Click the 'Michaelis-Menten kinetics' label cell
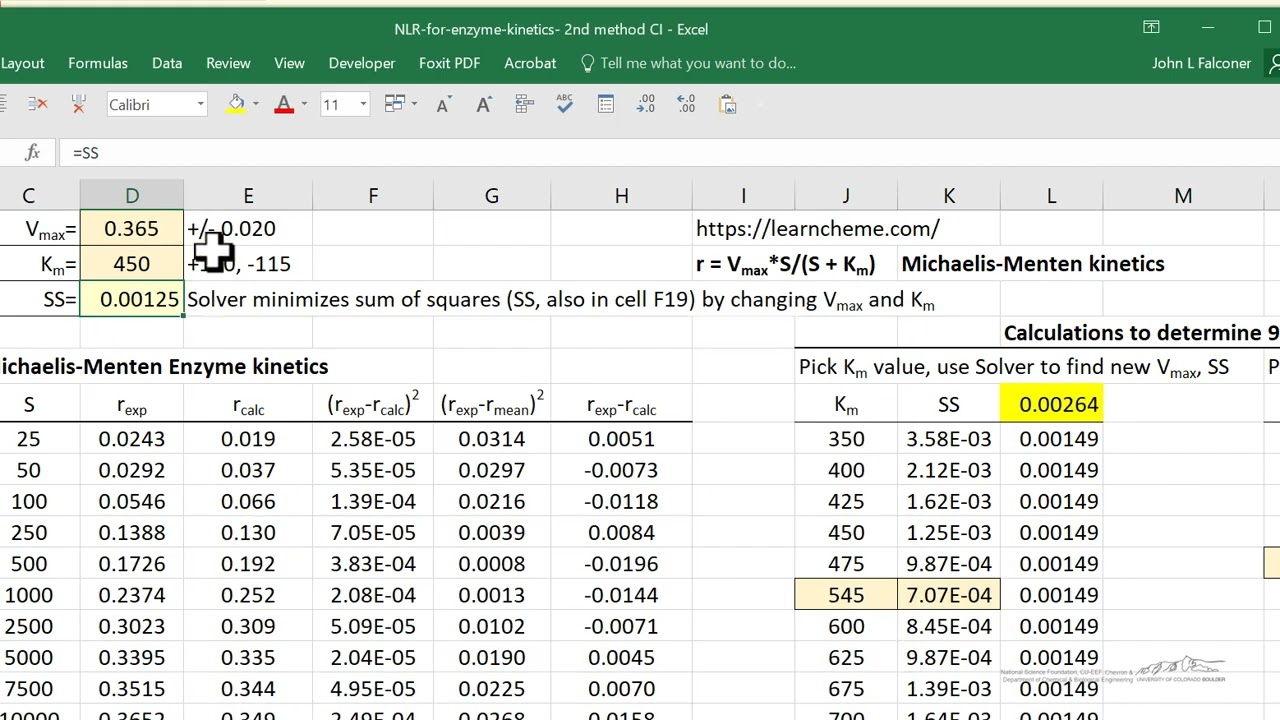The image size is (1280, 720). point(1033,264)
